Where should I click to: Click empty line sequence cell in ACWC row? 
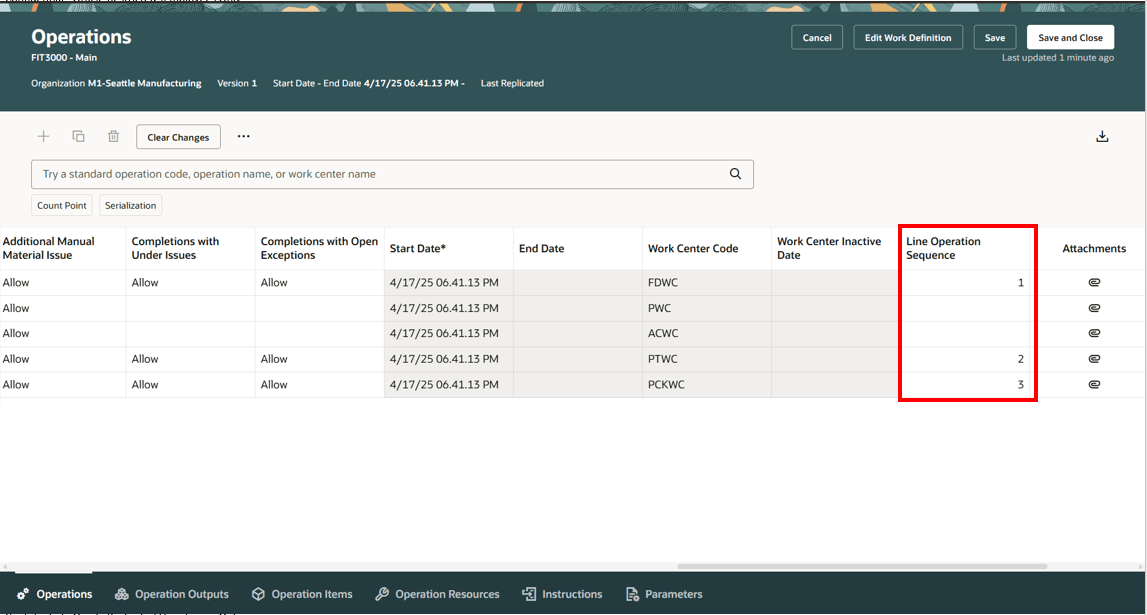coord(967,333)
